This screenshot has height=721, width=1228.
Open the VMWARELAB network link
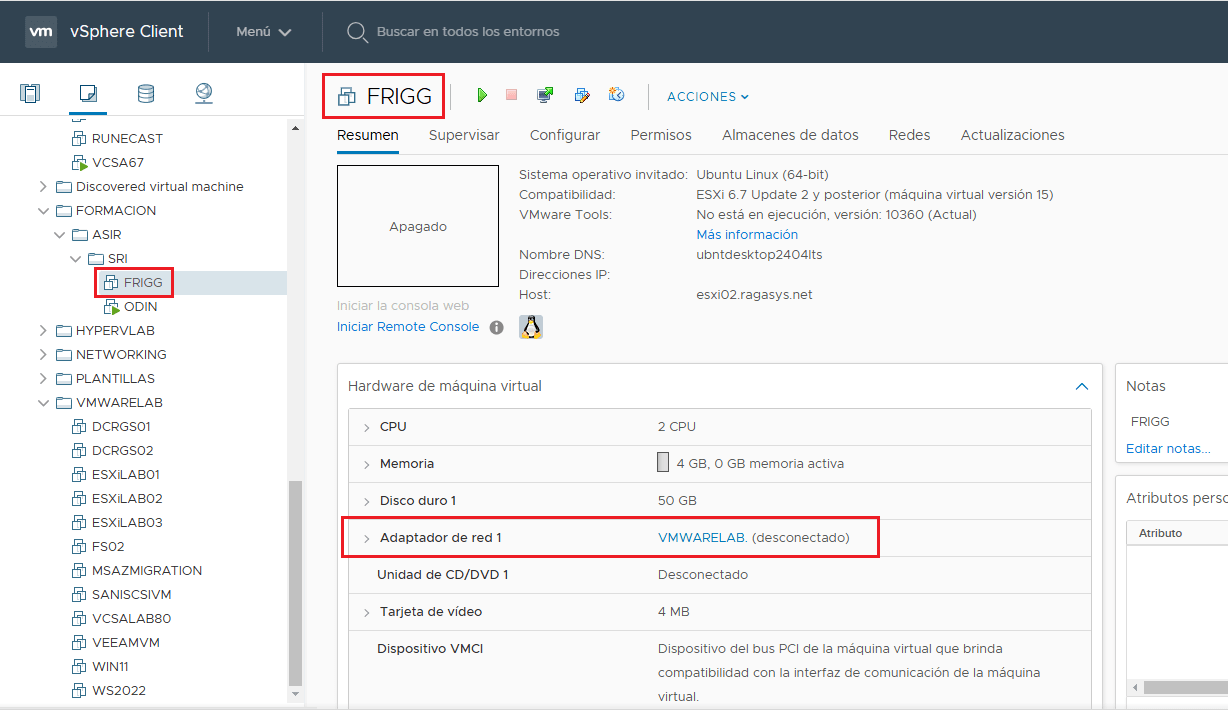pos(702,538)
